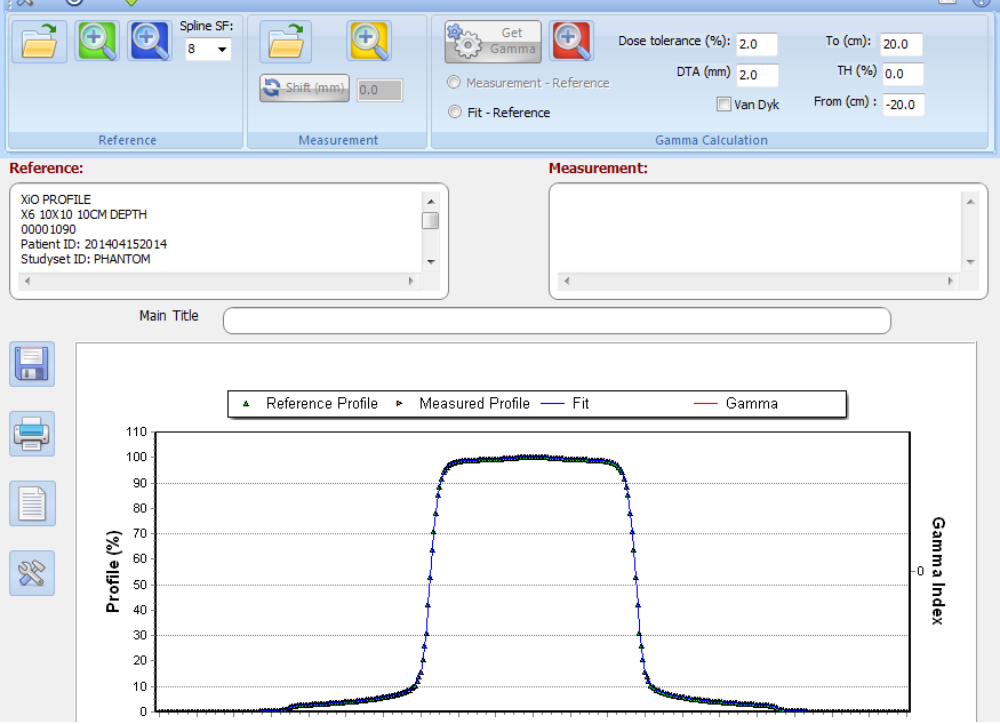Image resolution: width=1000 pixels, height=724 pixels.
Task: Open chart tools with the wrench-hammer icon
Action: click(x=32, y=573)
